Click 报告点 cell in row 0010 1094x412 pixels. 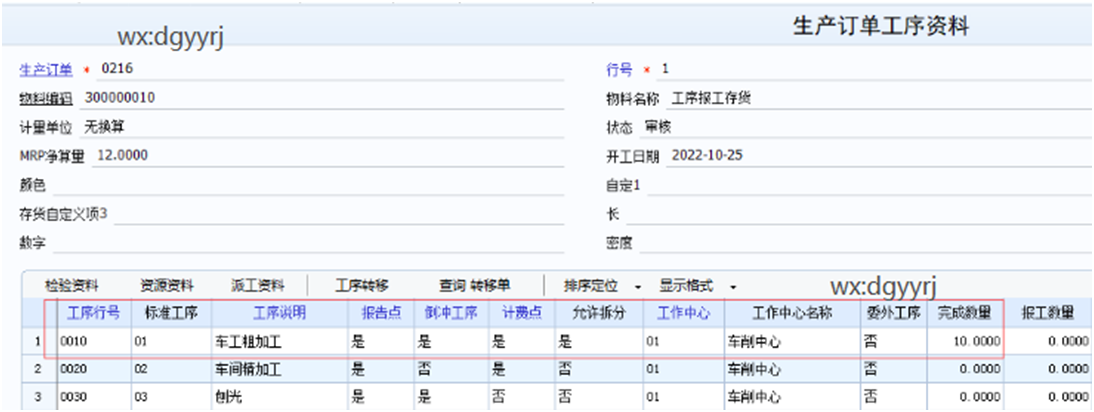381,342
